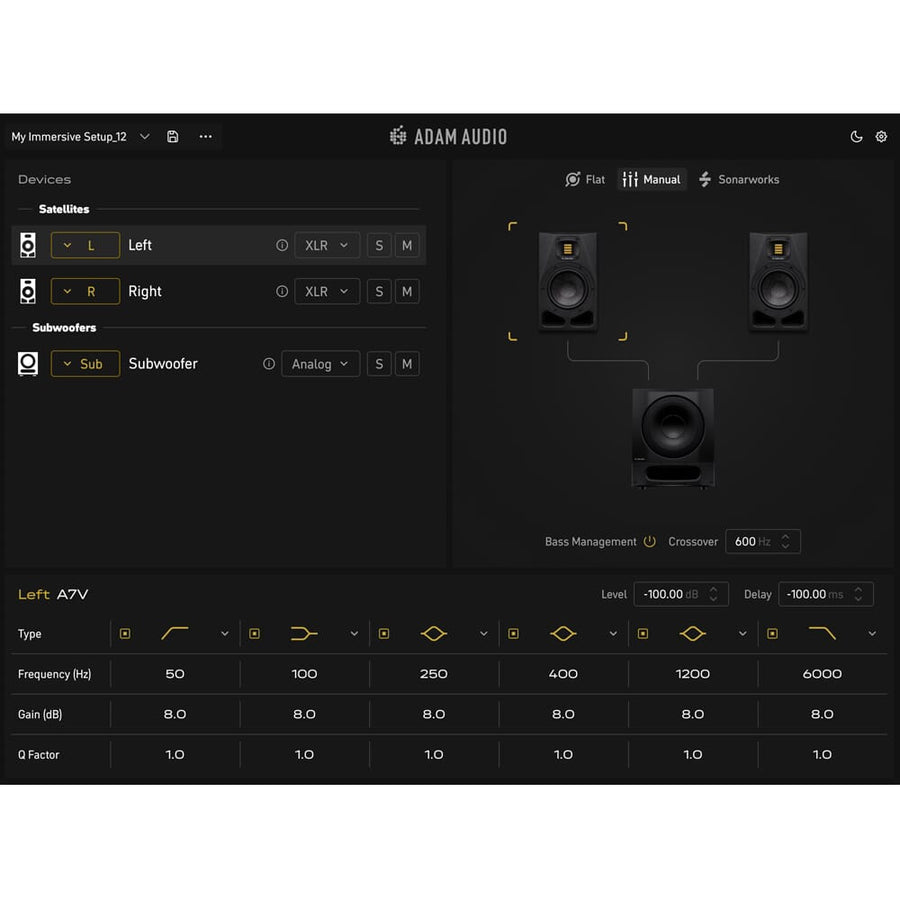Select the Subwoofer device name label
This screenshot has height=900, width=900.
(163, 364)
